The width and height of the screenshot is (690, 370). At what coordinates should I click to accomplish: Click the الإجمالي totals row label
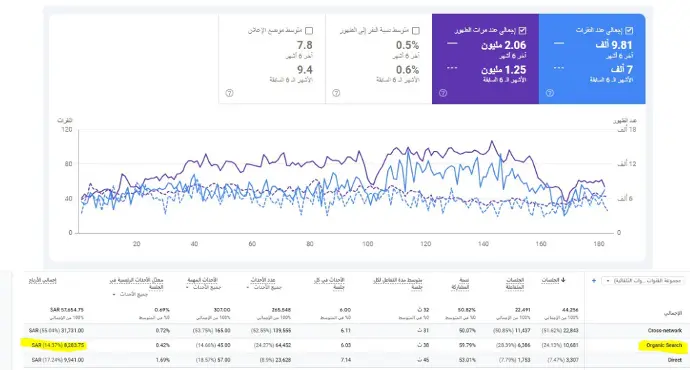tap(673, 313)
